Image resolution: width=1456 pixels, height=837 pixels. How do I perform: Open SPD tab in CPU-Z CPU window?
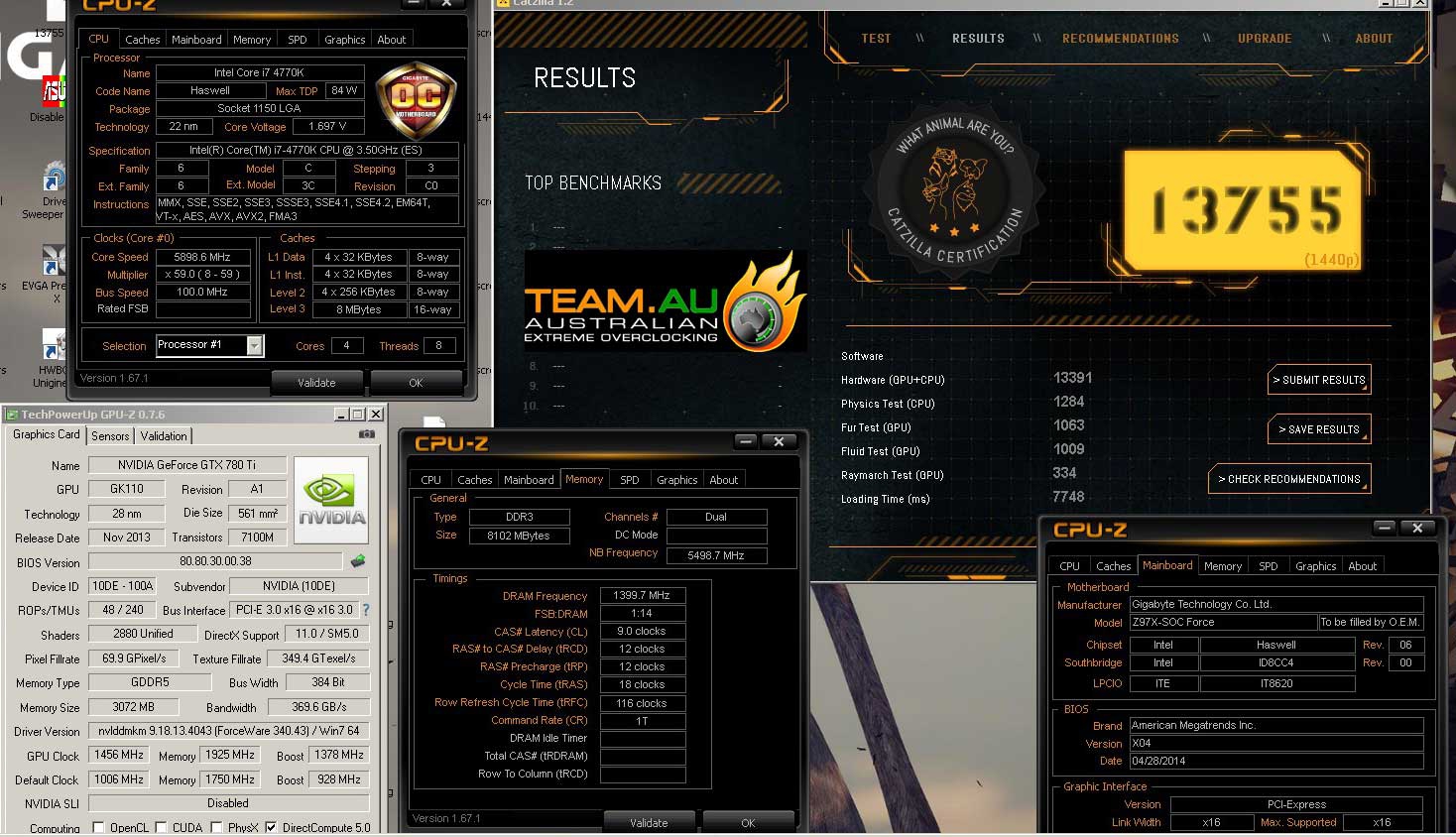pos(298,40)
